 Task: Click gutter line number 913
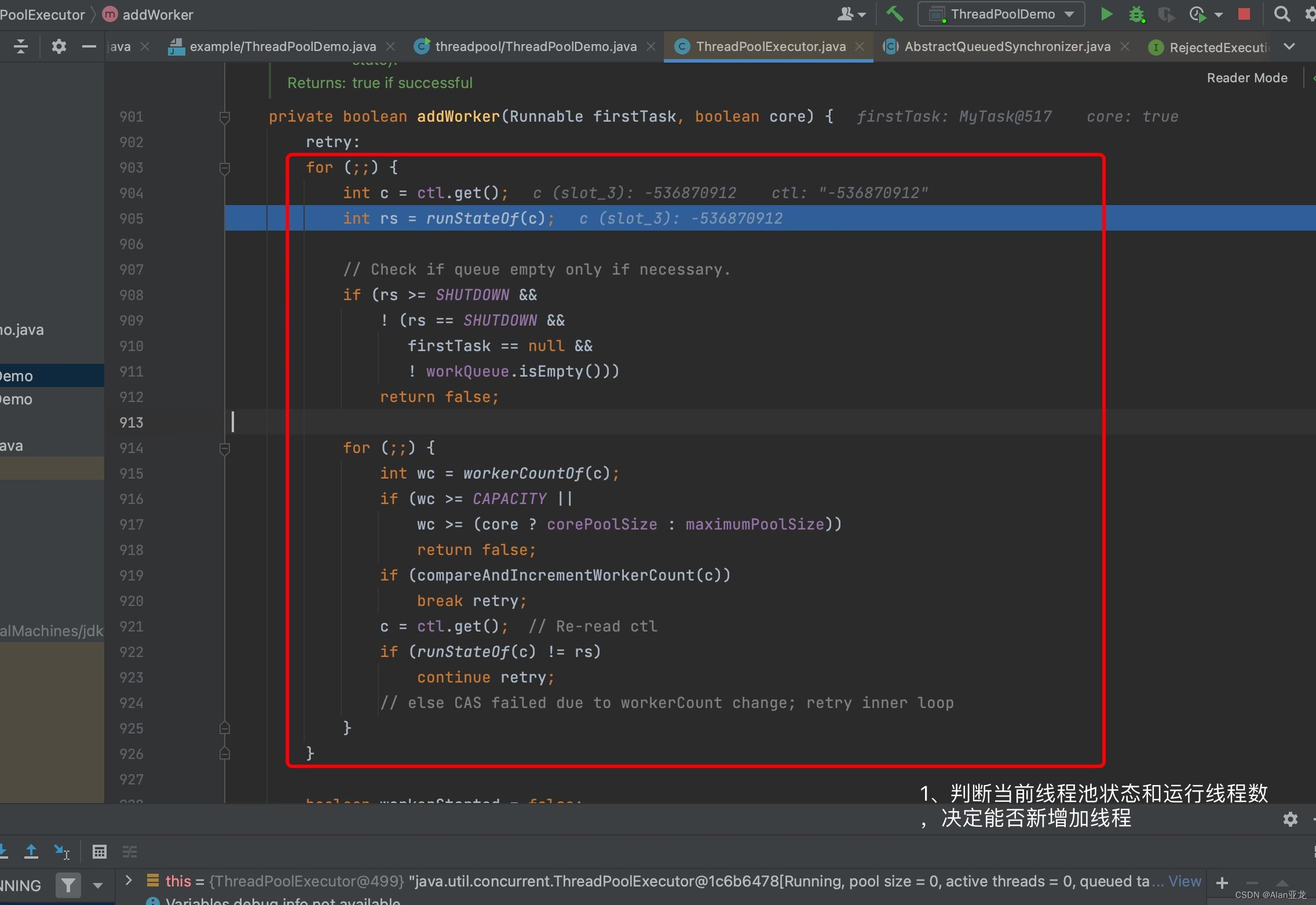(131, 422)
